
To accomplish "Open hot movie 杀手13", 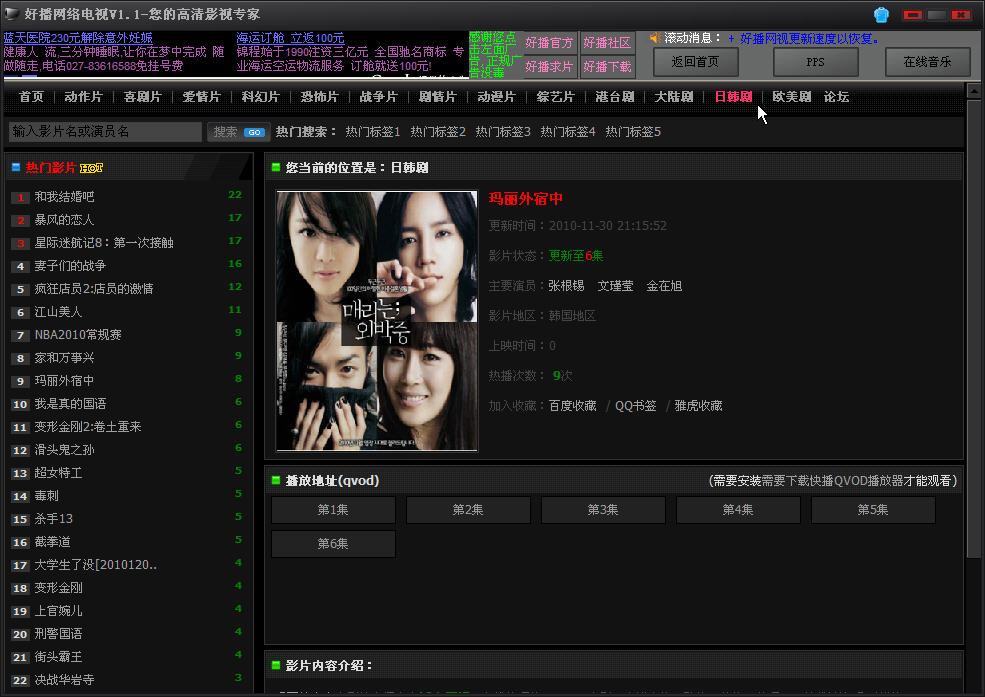I will (53, 519).
